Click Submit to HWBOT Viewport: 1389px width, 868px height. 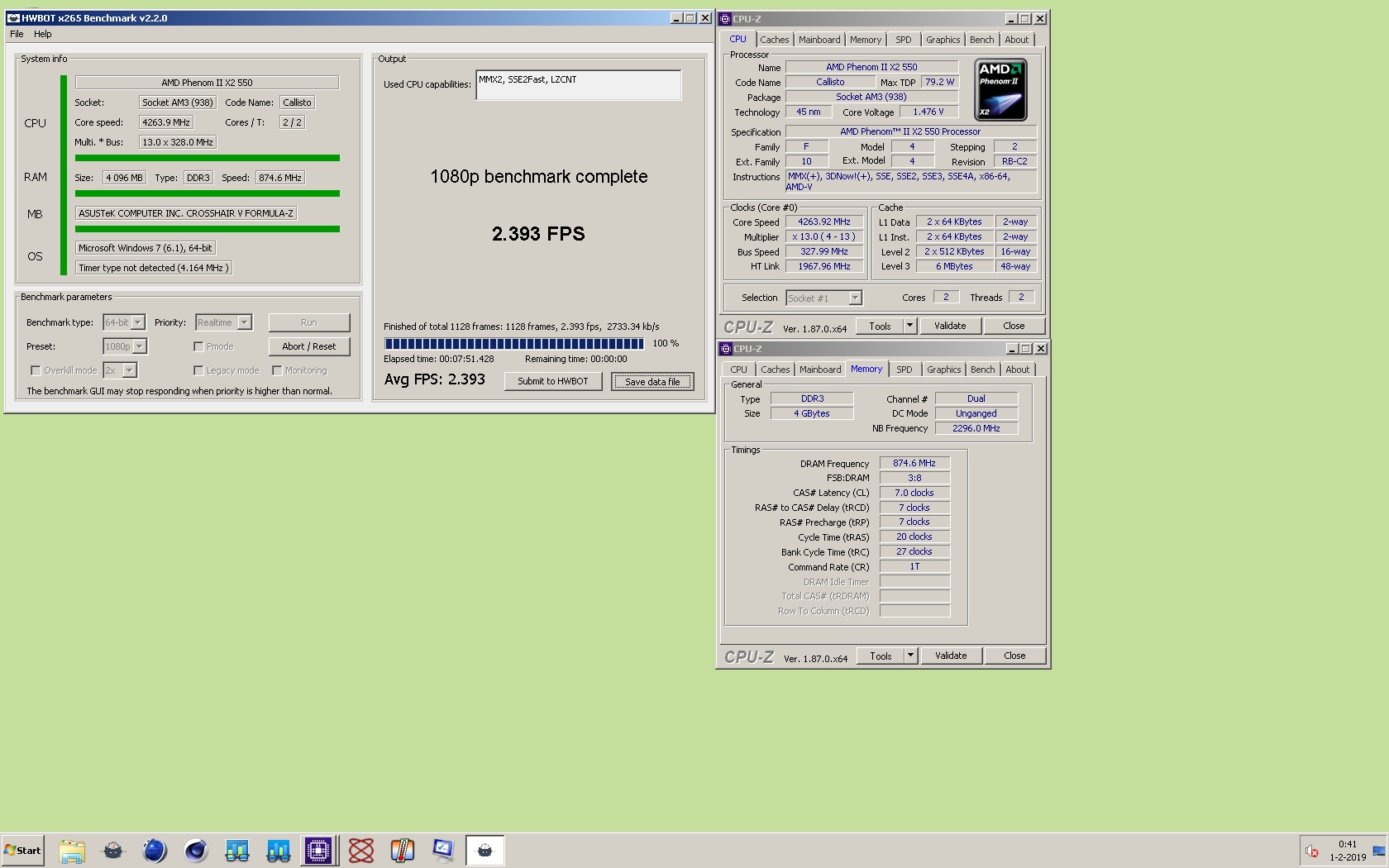(x=553, y=381)
